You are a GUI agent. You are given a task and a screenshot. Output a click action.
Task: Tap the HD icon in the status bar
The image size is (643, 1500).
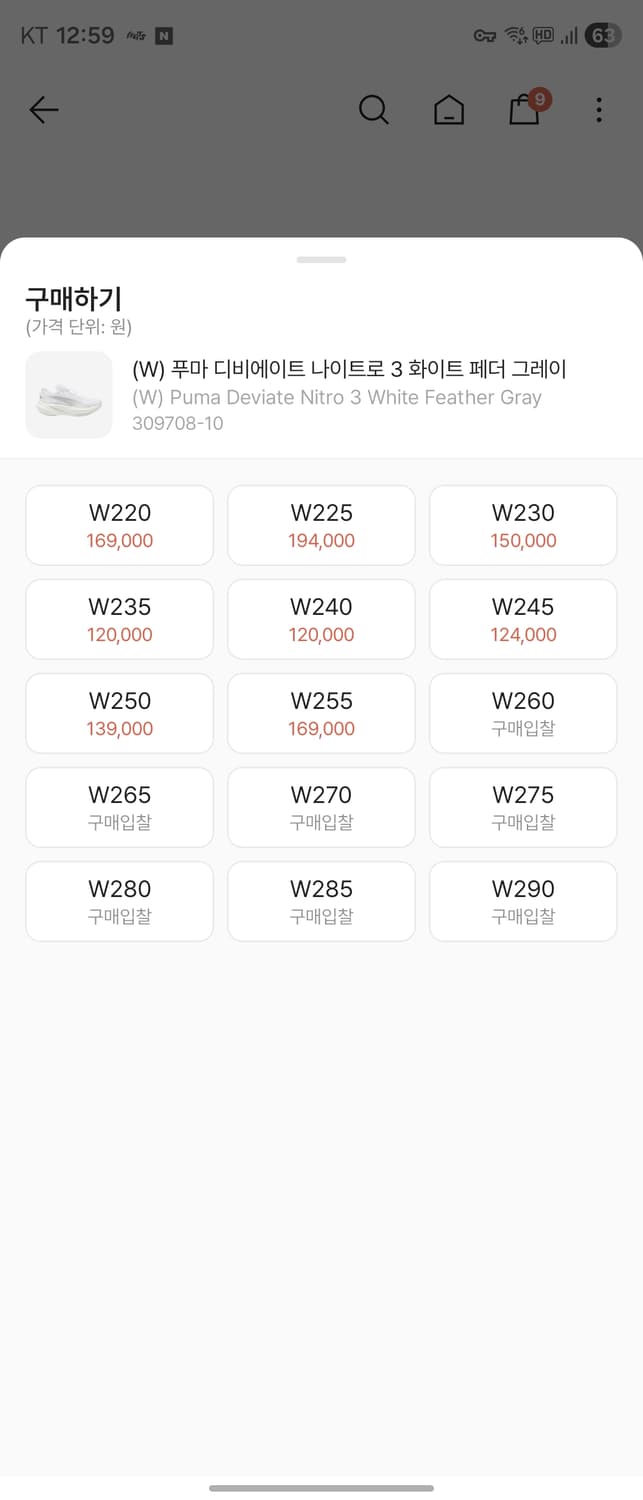point(543,33)
